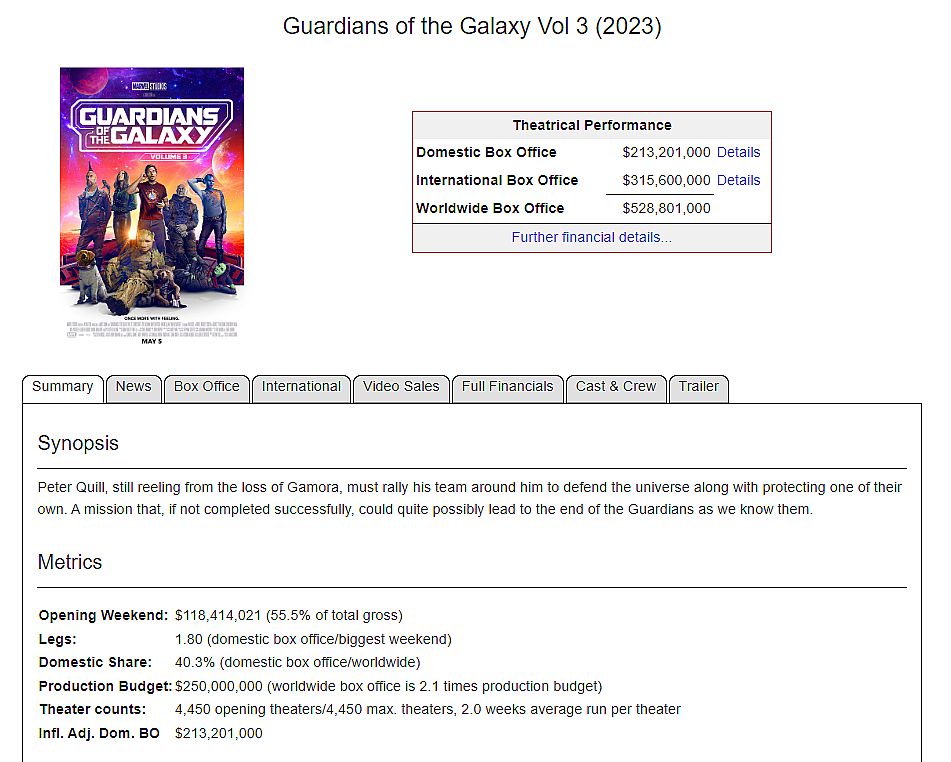This screenshot has width=951, height=762.
Task: Switch to the Trailer tab
Action: point(698,388)
